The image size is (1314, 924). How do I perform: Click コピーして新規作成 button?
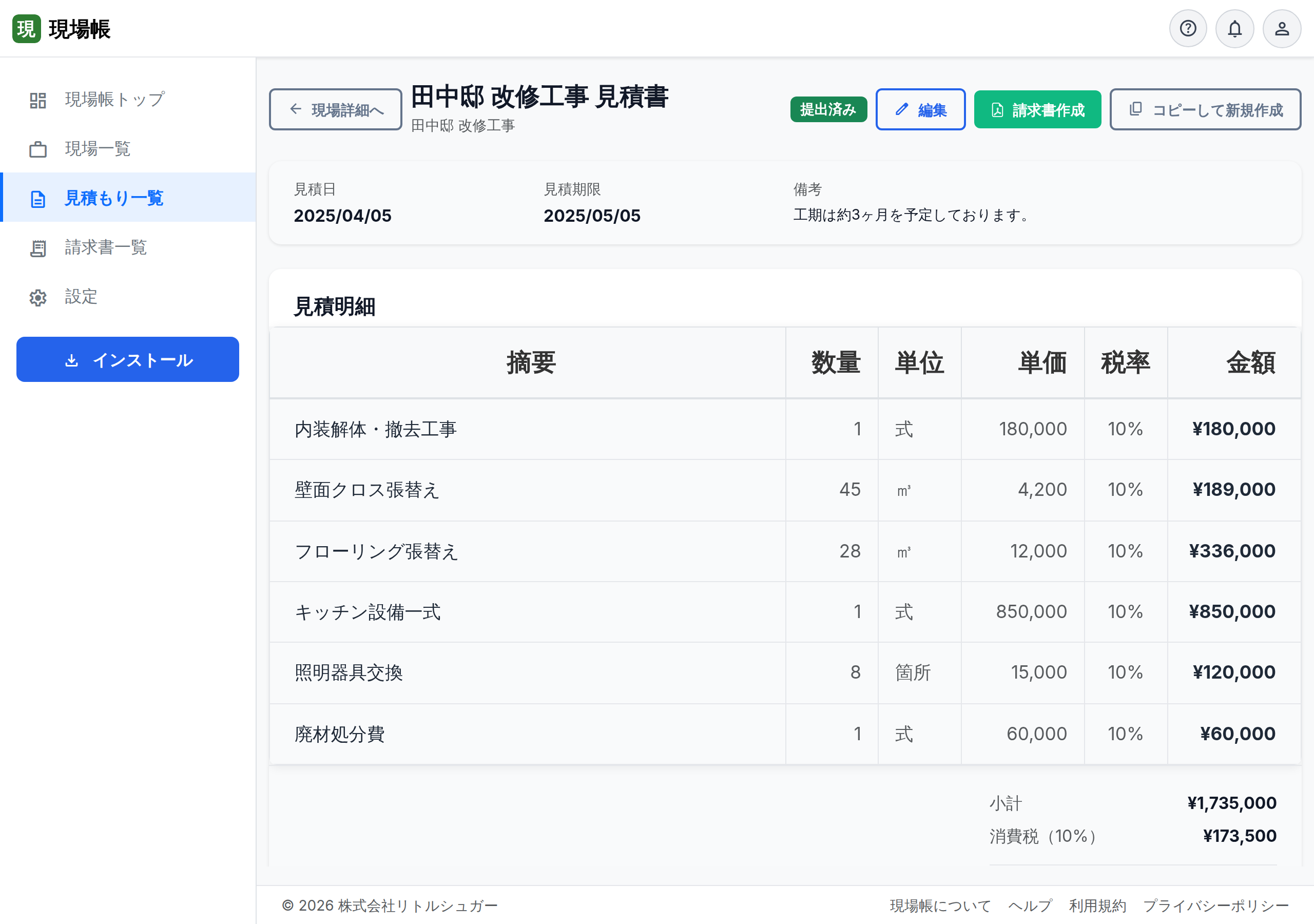[1205, 109]
